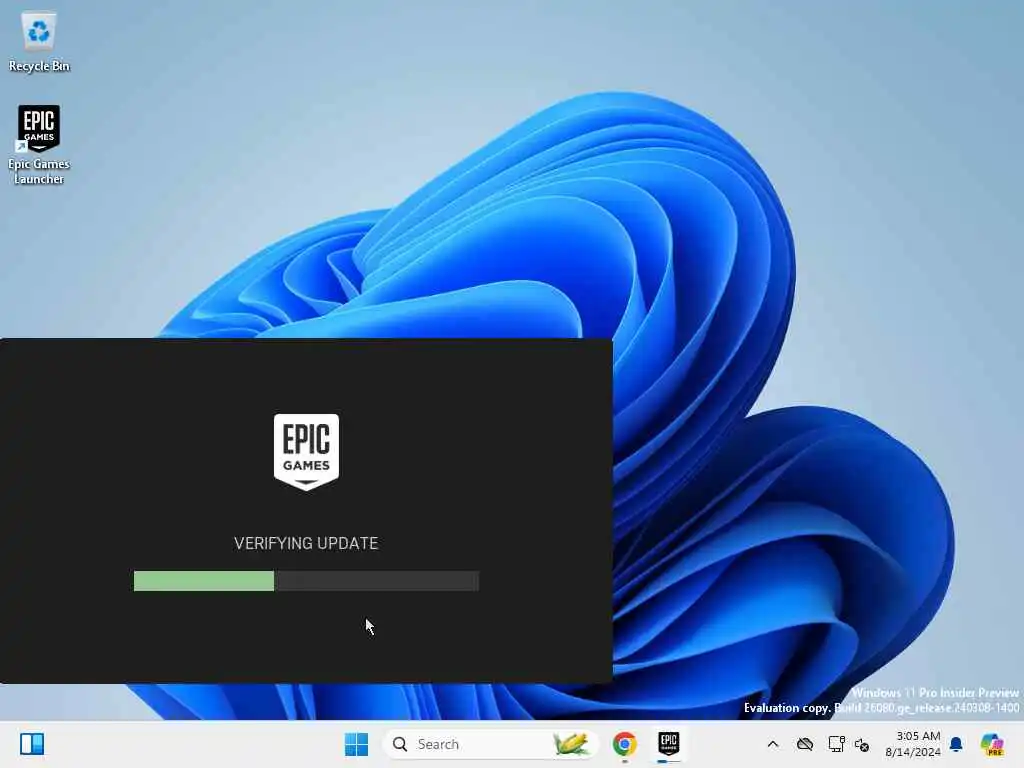Viewport: 1024px width, 768px height.
Task: Click the VERIFYING UPDATE status text
Action: (x=306, y=543)
